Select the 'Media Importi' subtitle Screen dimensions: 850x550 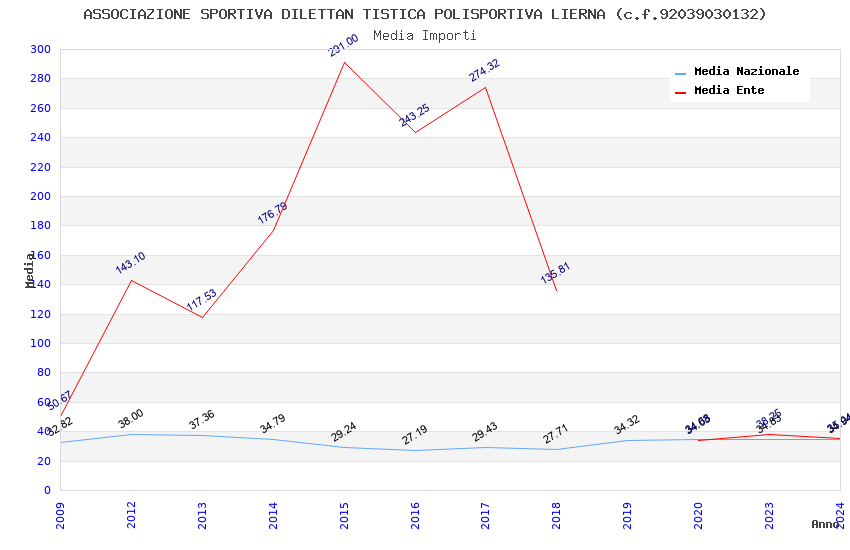pyautogui.click(x=425, y=36)
